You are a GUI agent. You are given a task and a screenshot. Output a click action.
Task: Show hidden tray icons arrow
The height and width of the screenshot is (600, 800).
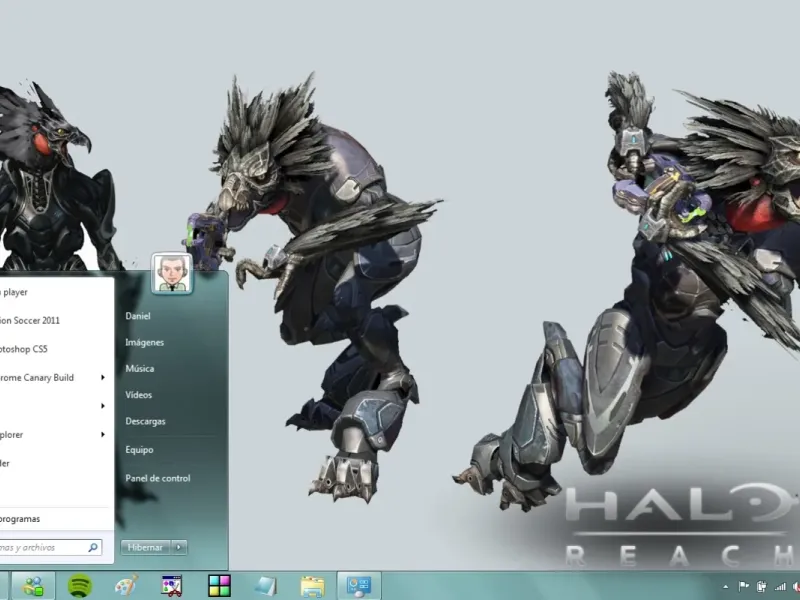[726, 587]
